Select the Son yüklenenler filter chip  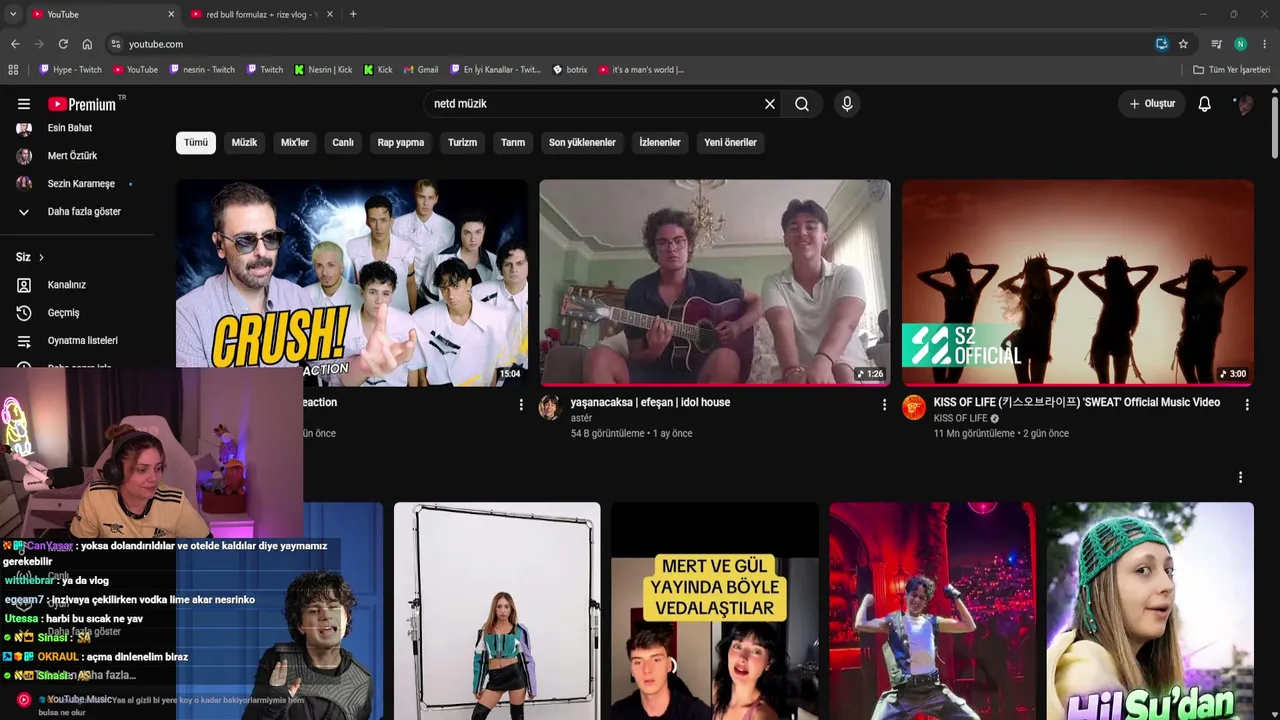[x=582, y=143]
